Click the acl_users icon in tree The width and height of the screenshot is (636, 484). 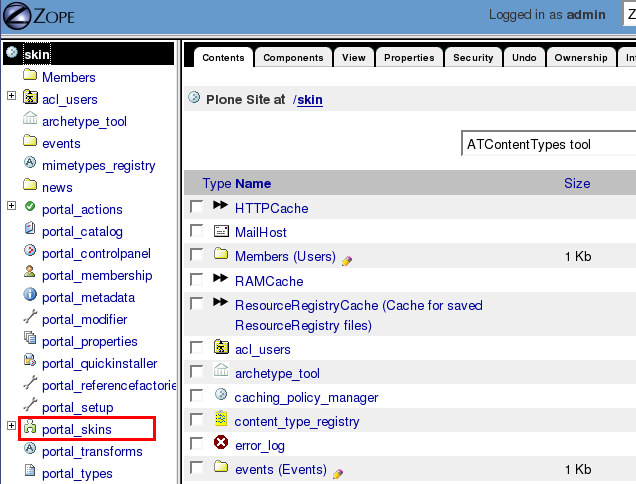(x=30, y=97)
